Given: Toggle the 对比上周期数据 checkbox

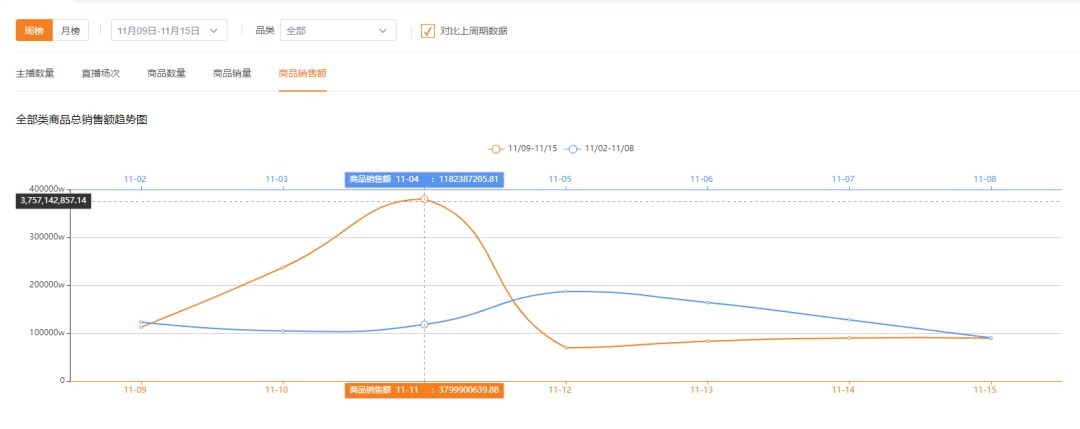Looking at the screenshot, I should (428, 31).
